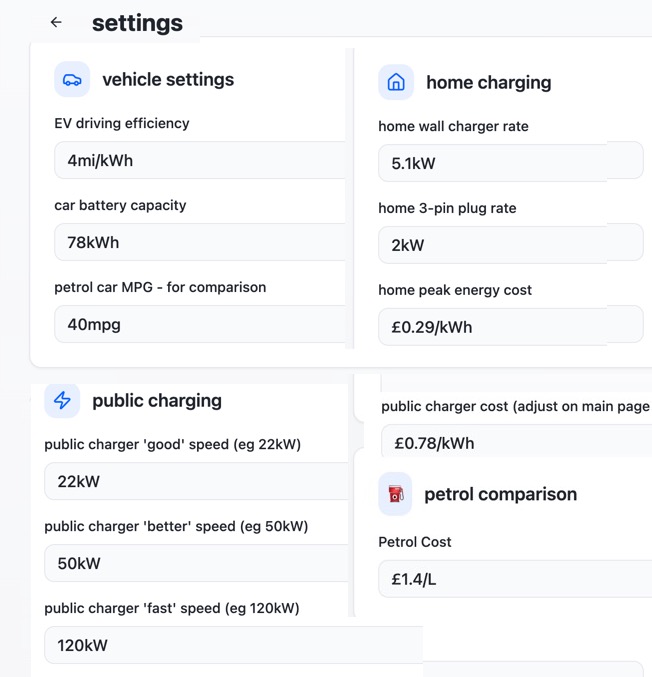The image size is (652, 677).
Task: Select the 'good' speed 22kW field
Action: coord(195,481)
